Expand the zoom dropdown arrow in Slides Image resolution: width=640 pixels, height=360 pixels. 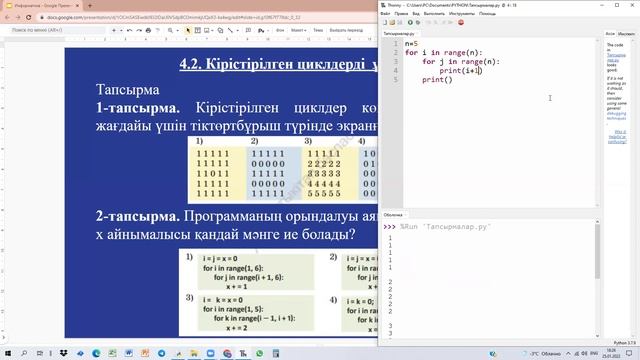click(177, 30)
